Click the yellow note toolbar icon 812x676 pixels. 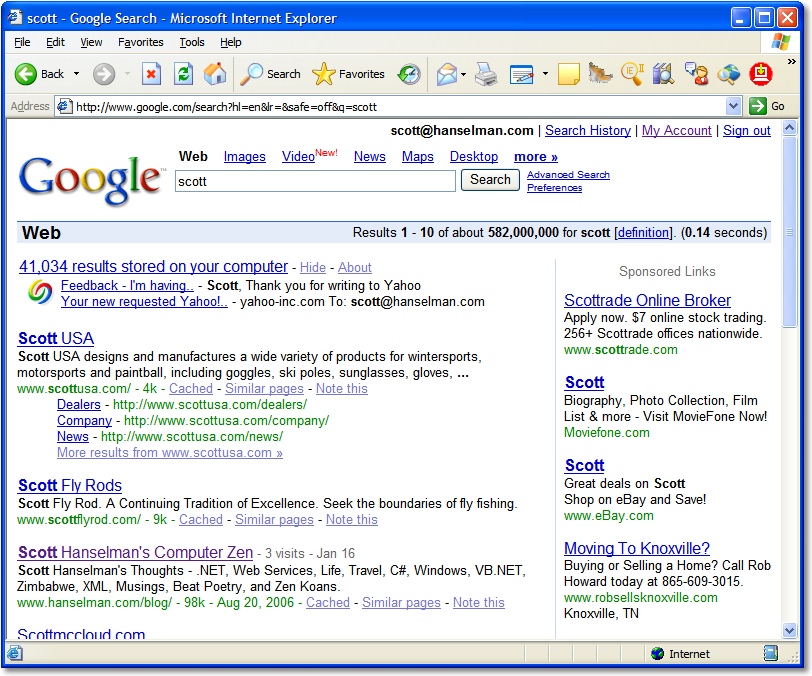pyautogui.click(x=568, y=74)
